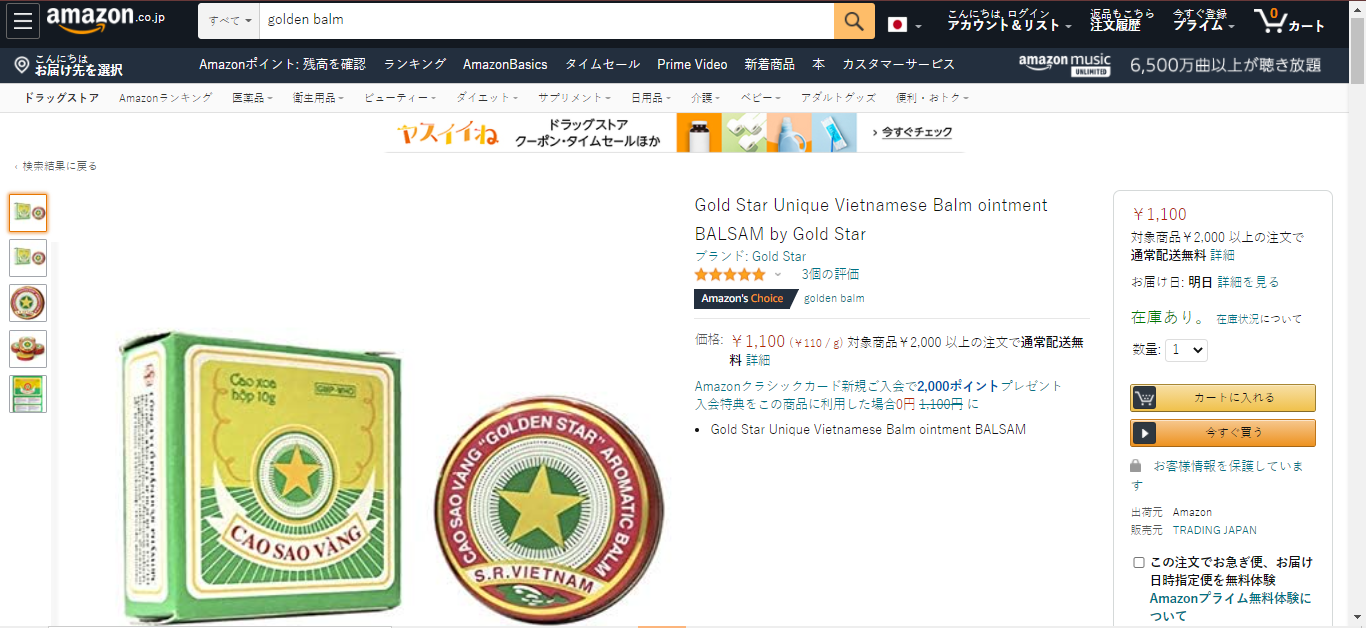The image size is (1366, 628).
Task: Click the ドラッグストア coupon banner
Action: click(675, 132)
